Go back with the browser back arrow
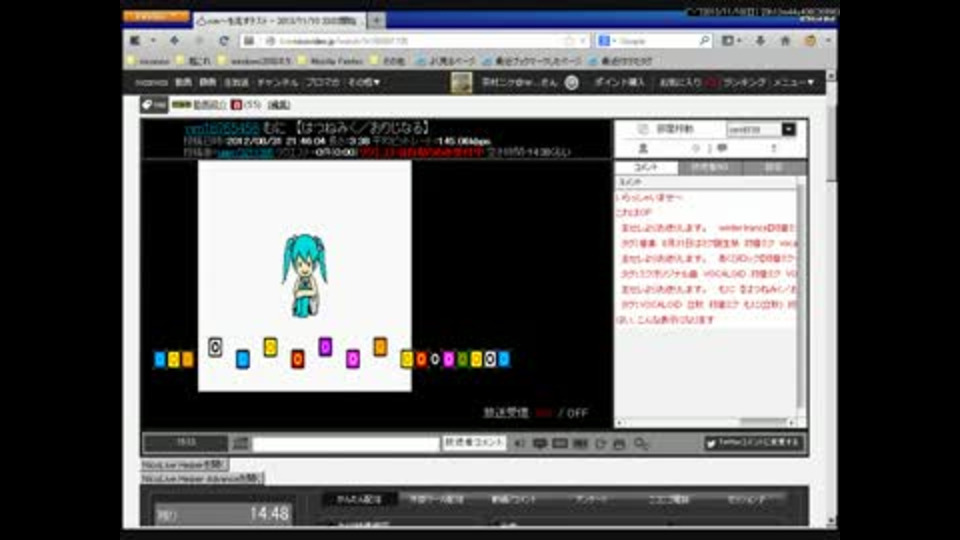Viewport: 960px width, 540px height. pyautogui.click(x=175, y=40)
